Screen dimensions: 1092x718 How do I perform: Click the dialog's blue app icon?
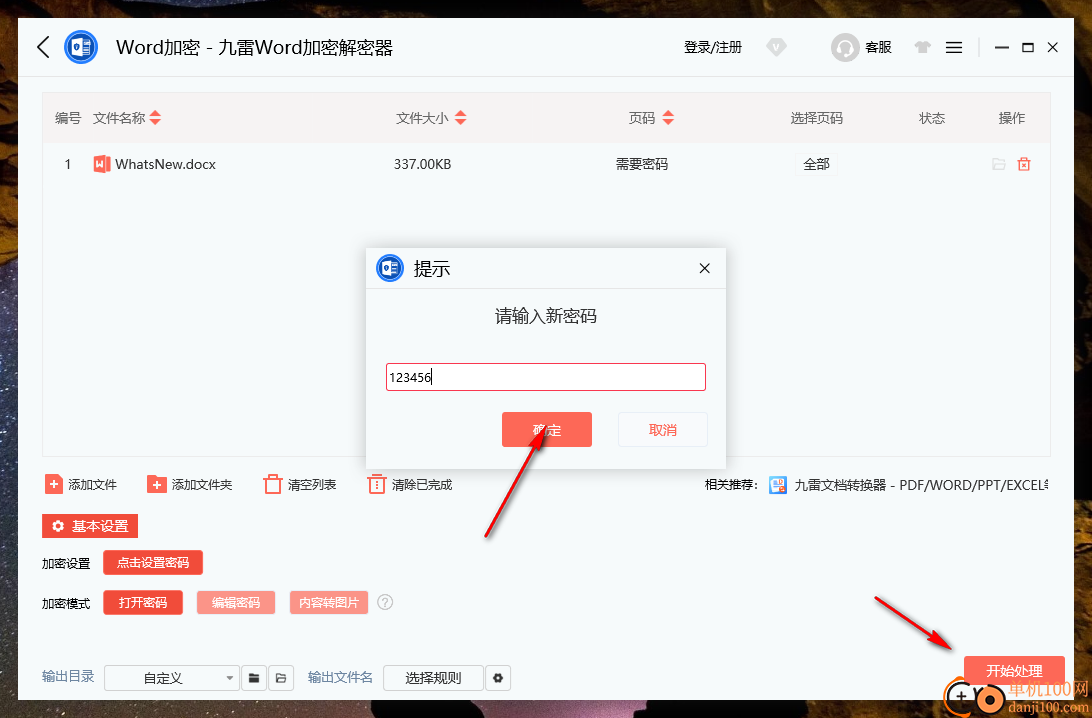pos(390,268)
